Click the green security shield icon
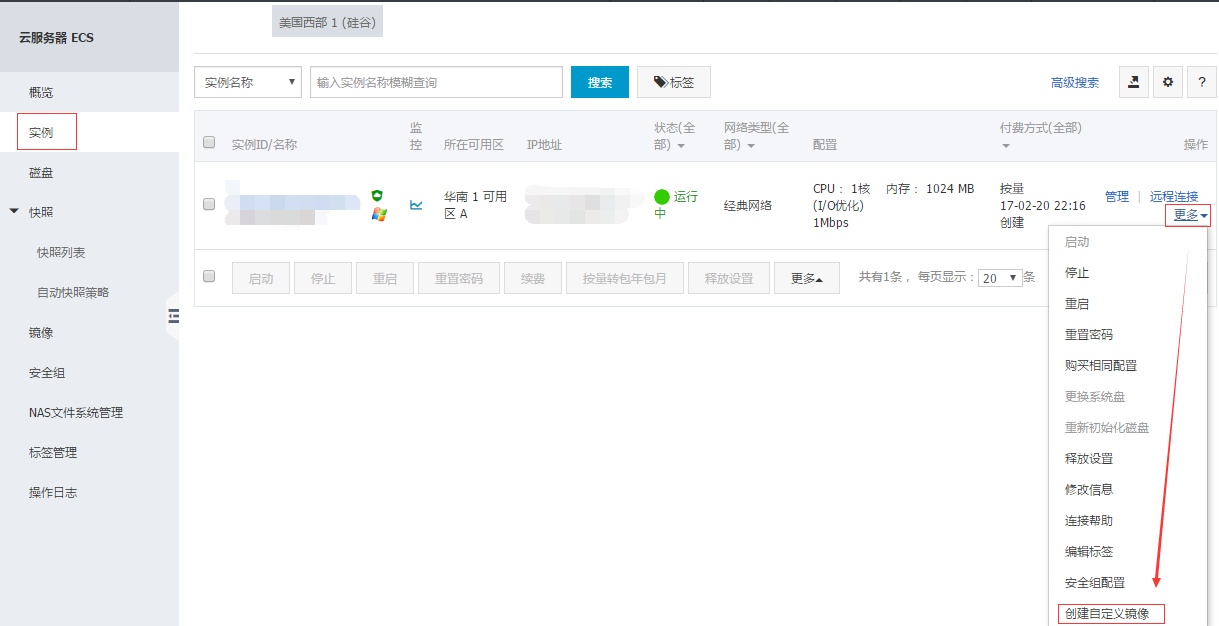The height and width of the screenshot is (626, 1219). (377, 196)
